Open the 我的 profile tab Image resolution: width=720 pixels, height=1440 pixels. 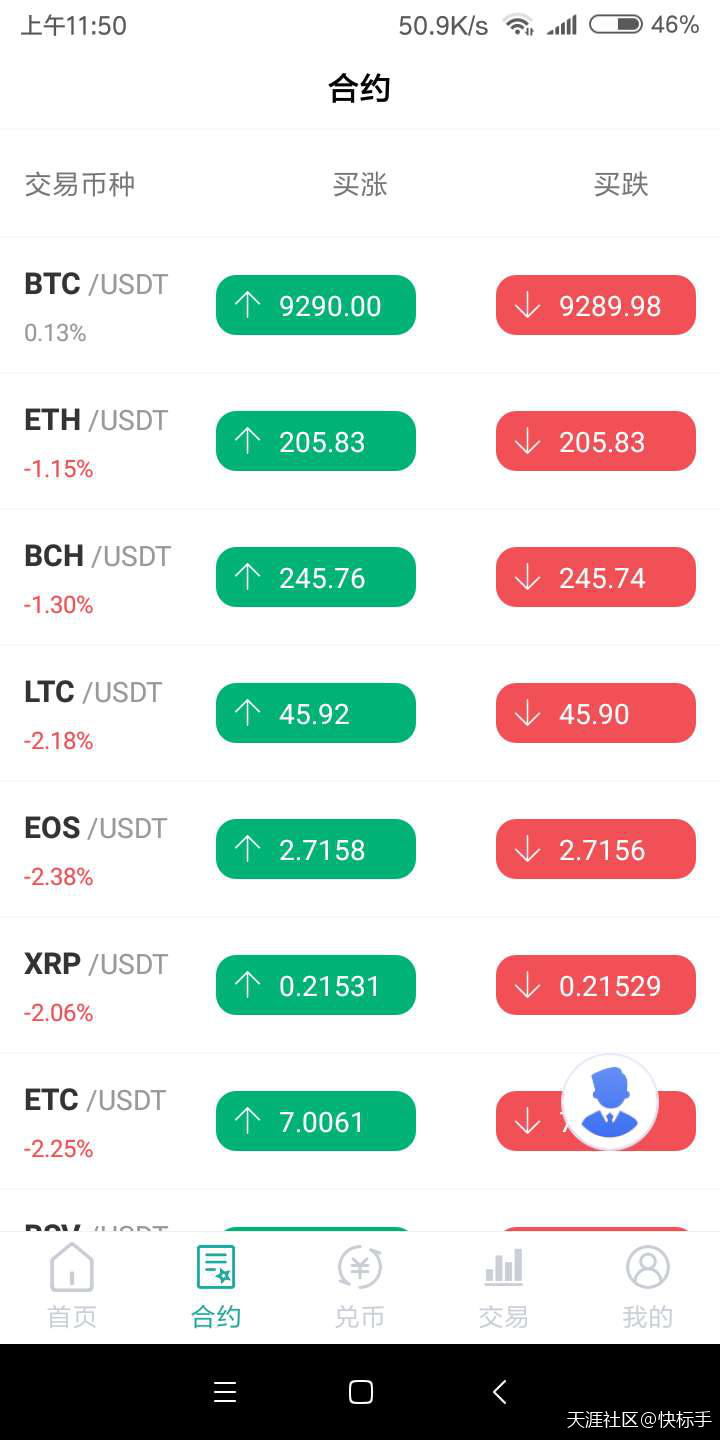[648, 1286]
